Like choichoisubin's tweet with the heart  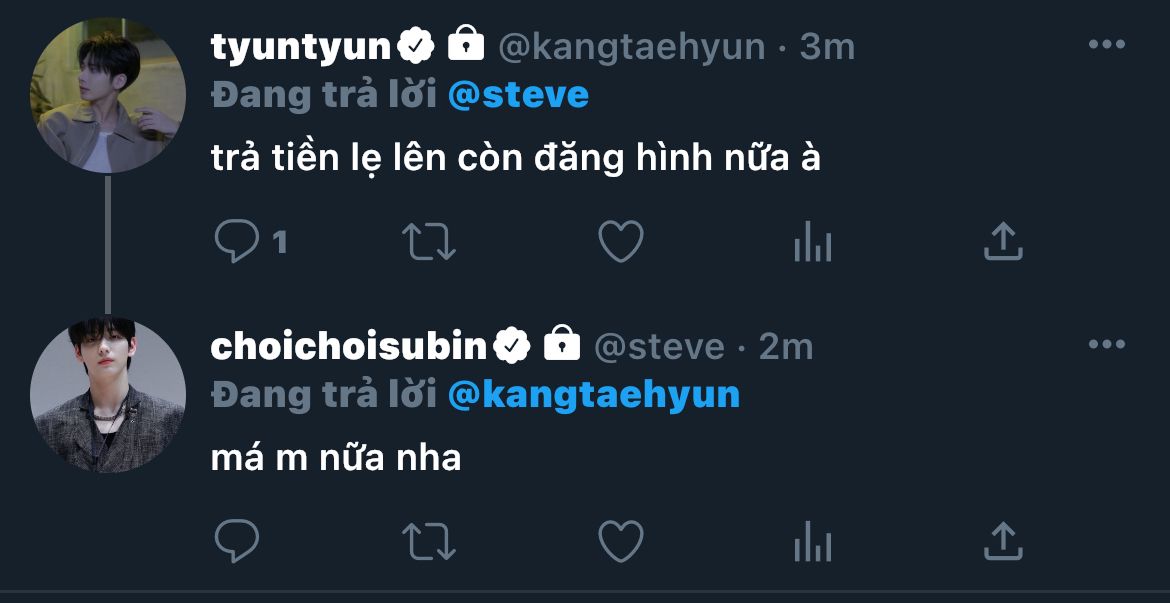click(x=620, y=541)
